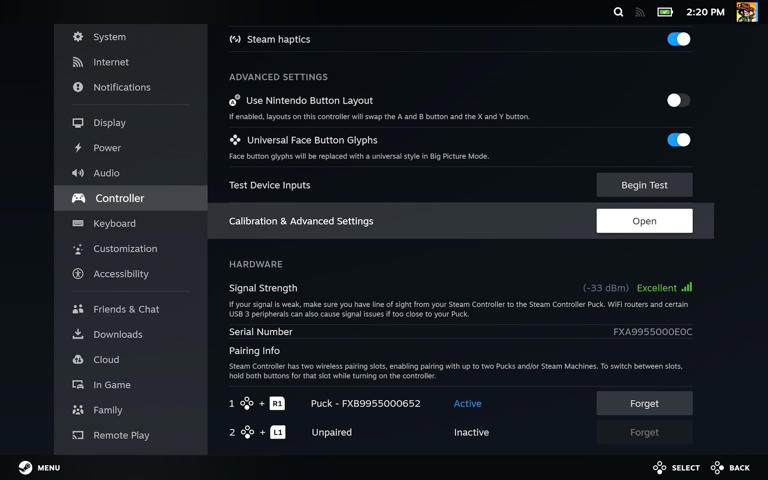Open Remote Play settings section
Screen dimensions: 768x480
[x=121, y=435]
